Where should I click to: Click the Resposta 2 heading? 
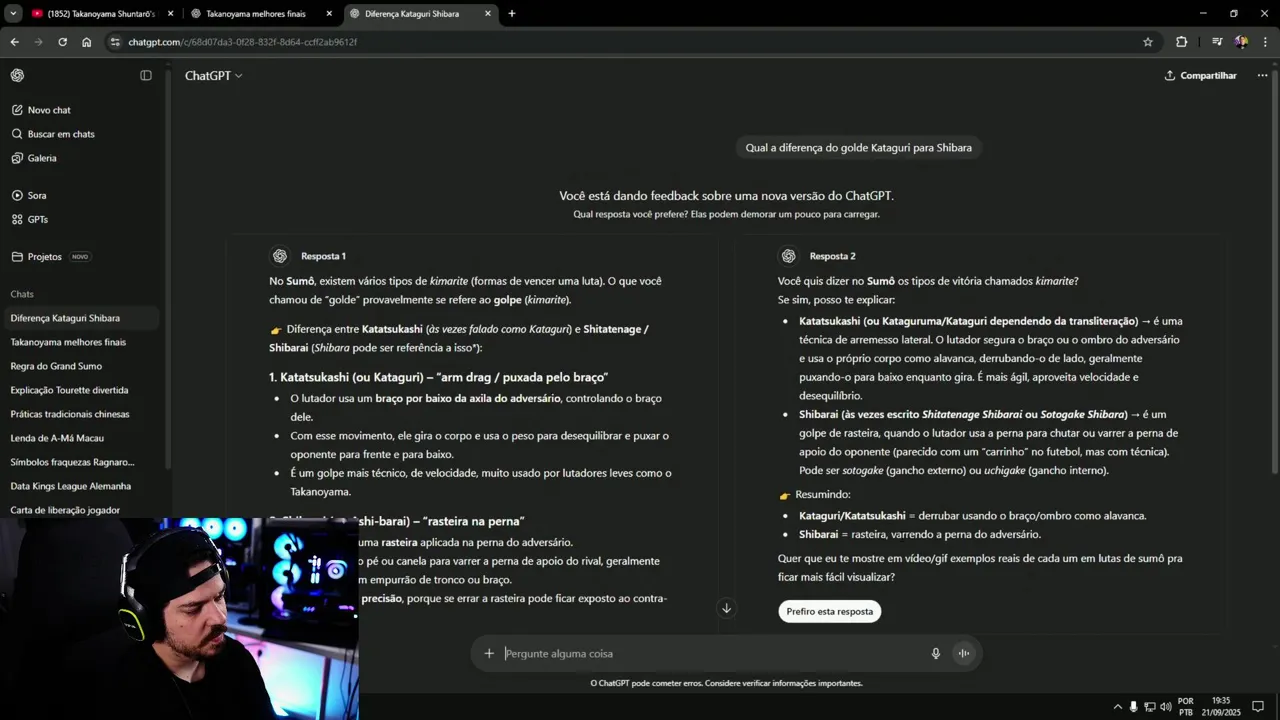coord(832,256)
